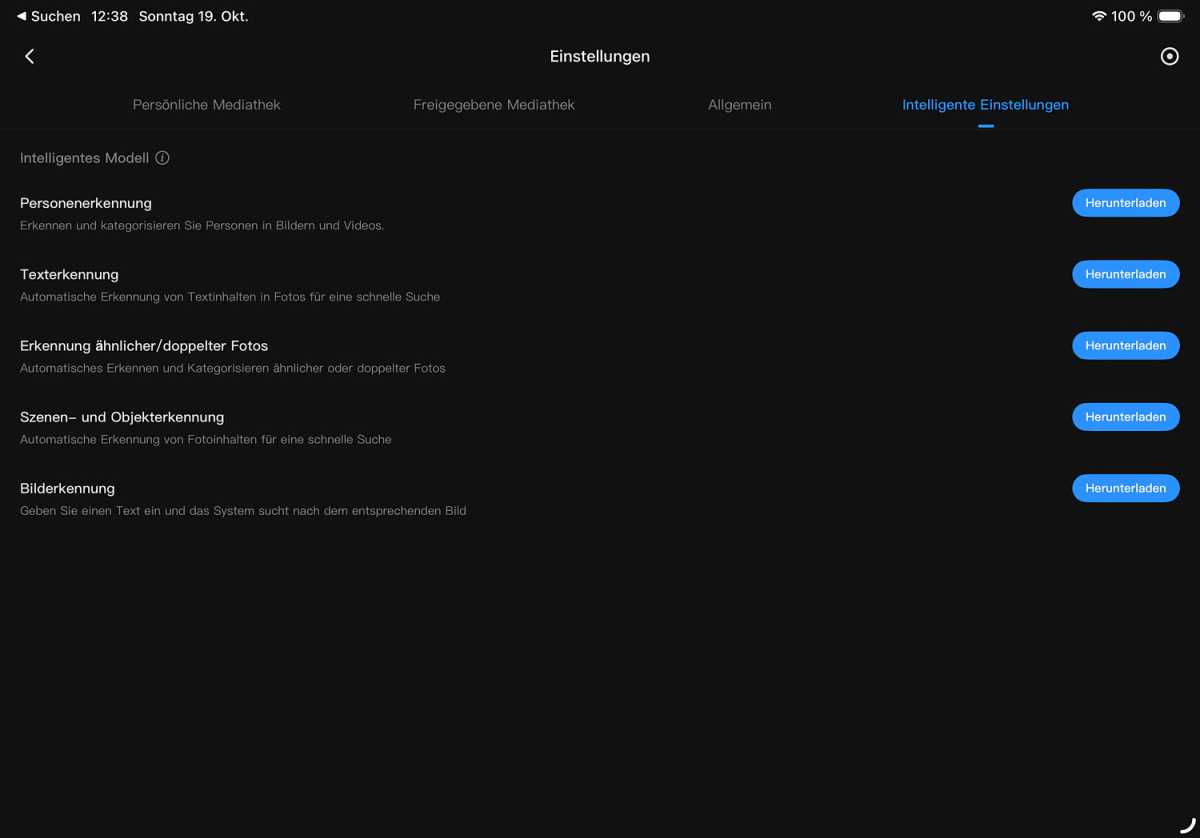Tap the battery icon in status bar
This screenshot has height=838, width=1200.
(1170, 16)
